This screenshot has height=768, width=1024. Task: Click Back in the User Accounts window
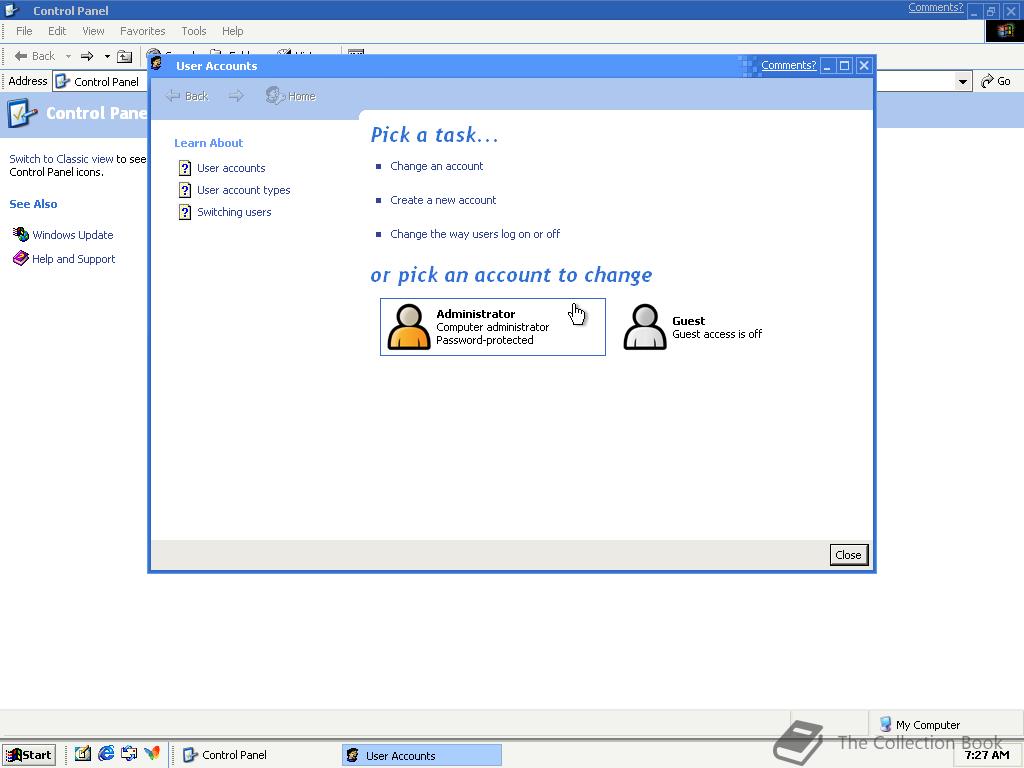(x=187, y=96)
